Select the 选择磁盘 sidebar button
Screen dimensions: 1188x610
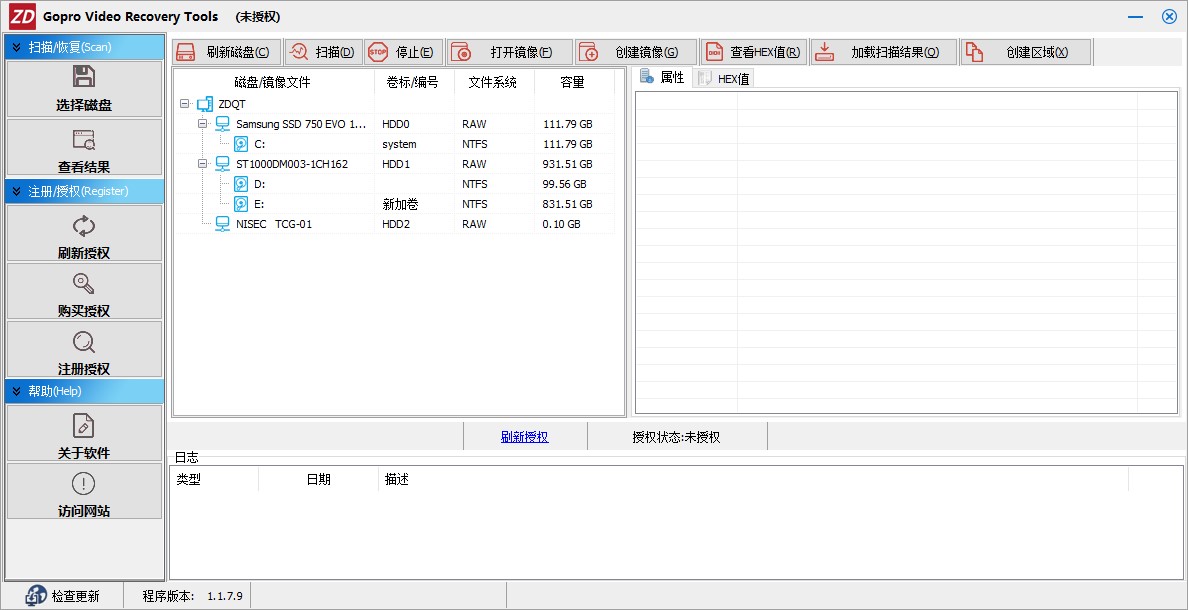tap(84, 89)
